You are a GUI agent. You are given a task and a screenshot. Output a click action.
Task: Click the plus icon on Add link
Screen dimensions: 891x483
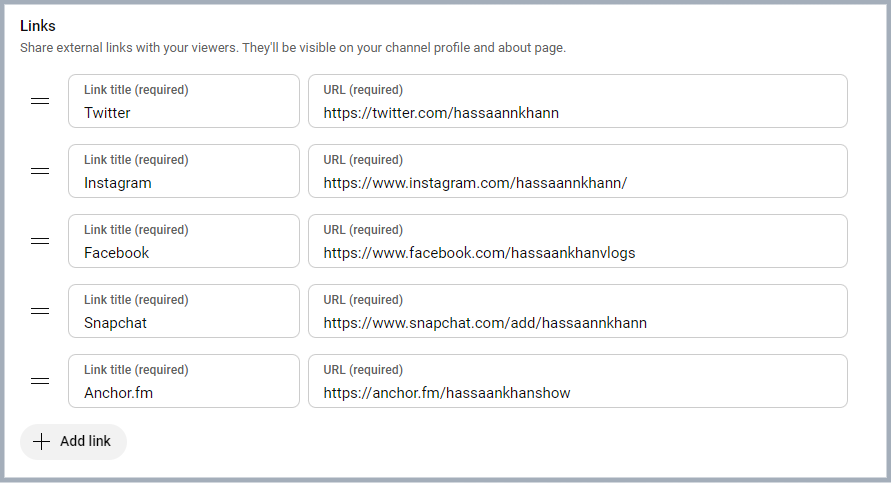(x=41, y=442)
